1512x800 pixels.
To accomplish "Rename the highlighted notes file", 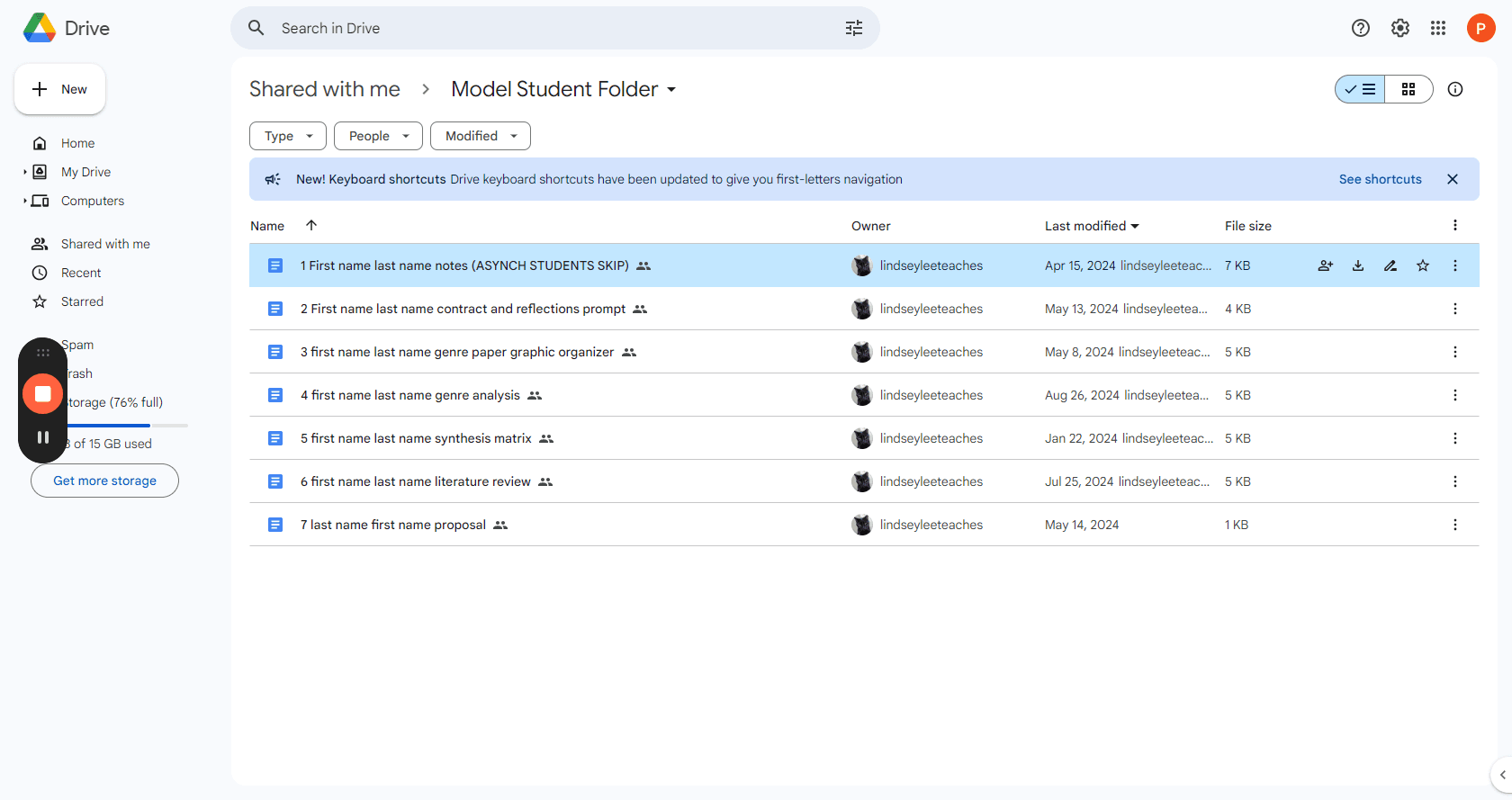I will 1390,265.
